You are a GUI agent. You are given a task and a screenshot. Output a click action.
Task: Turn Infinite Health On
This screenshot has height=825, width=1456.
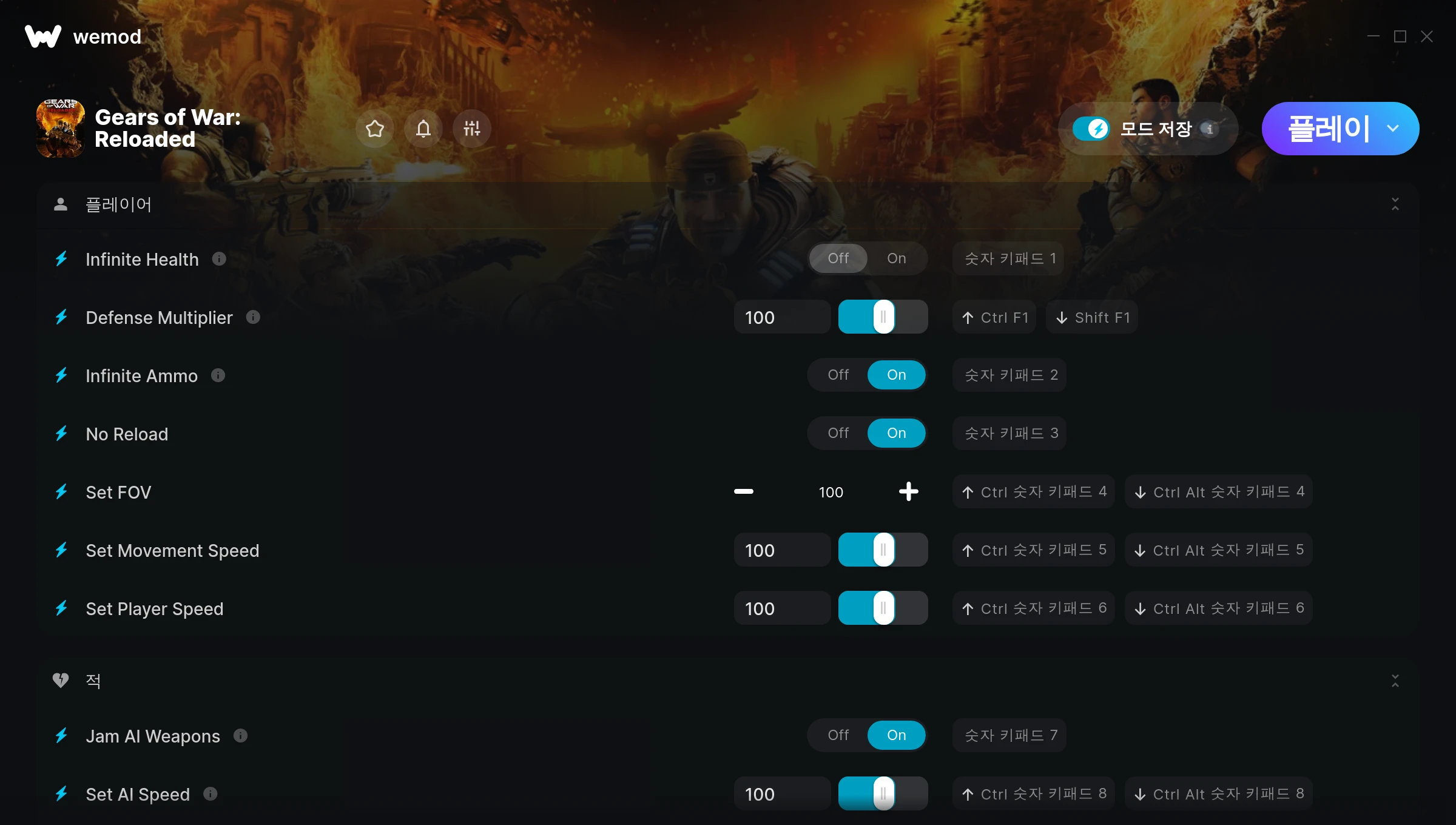coord(896,258)
